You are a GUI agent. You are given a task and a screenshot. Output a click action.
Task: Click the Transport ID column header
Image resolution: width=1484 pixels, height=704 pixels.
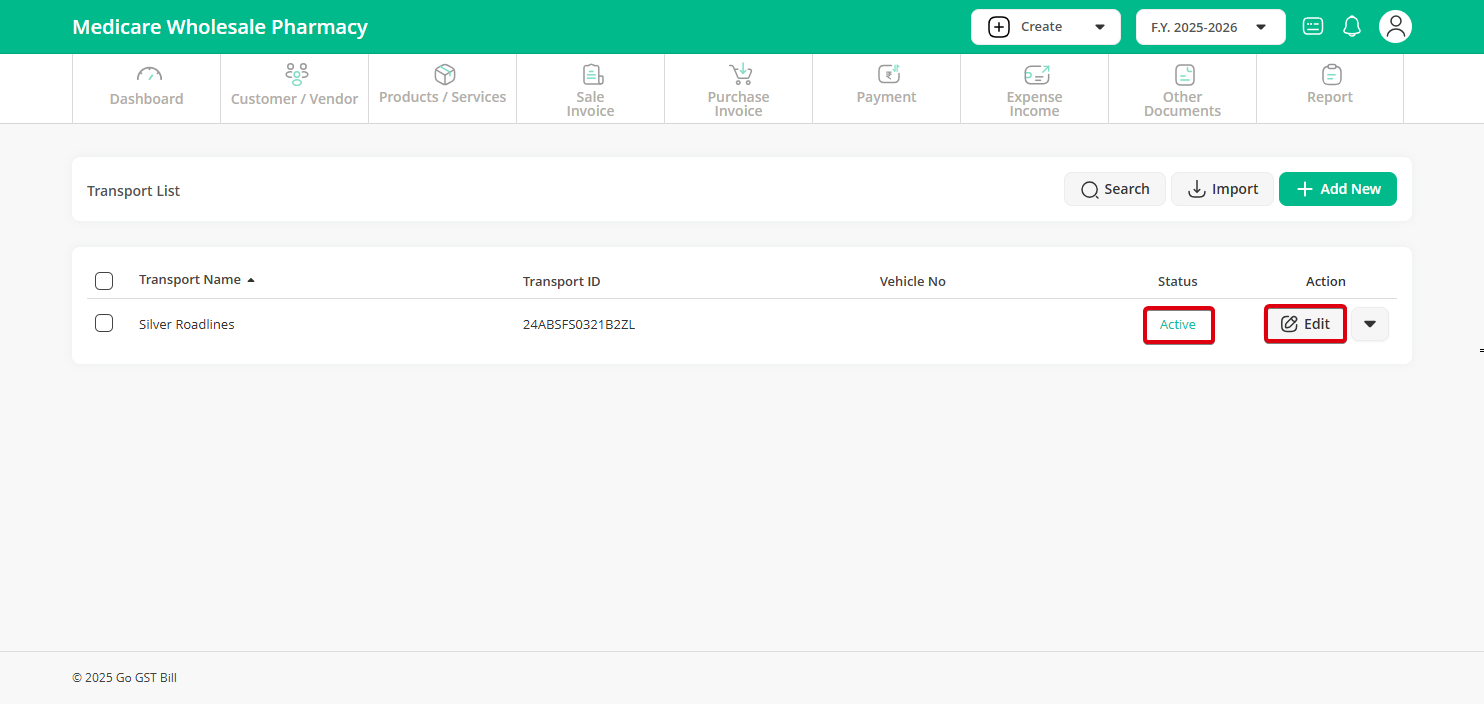point(562,281)
